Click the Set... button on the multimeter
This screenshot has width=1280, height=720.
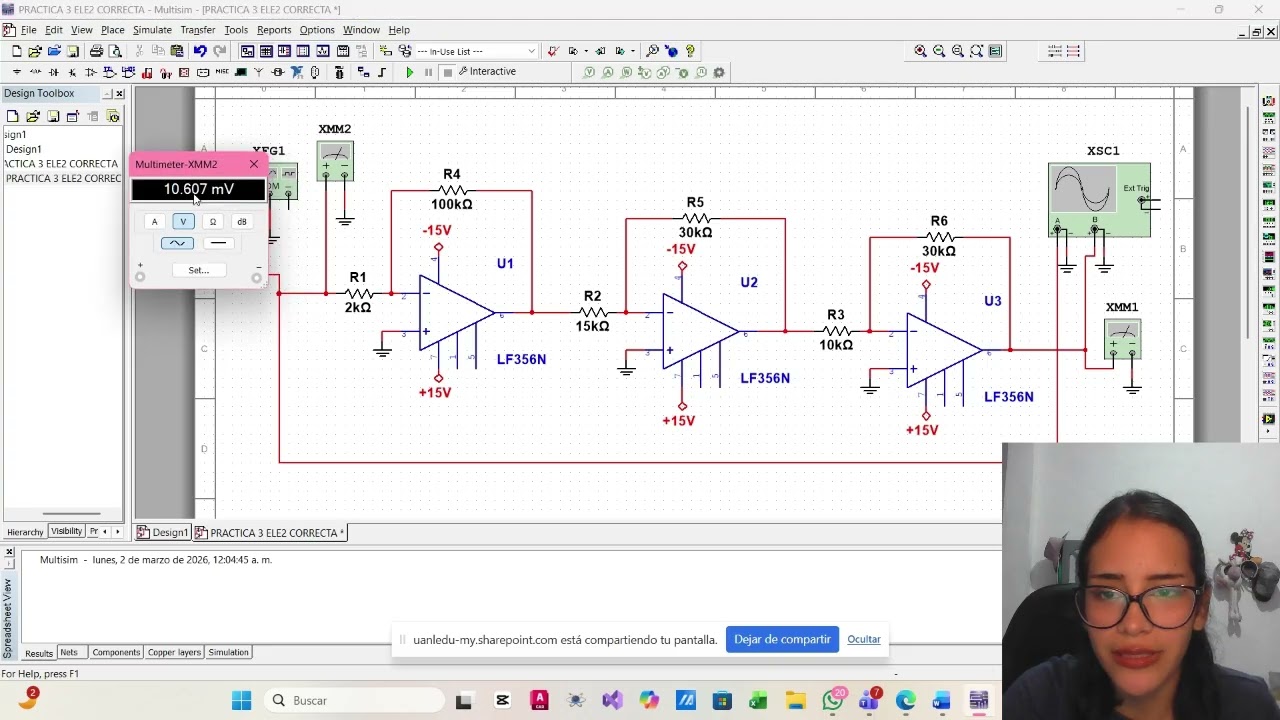[x=198, y=270]
